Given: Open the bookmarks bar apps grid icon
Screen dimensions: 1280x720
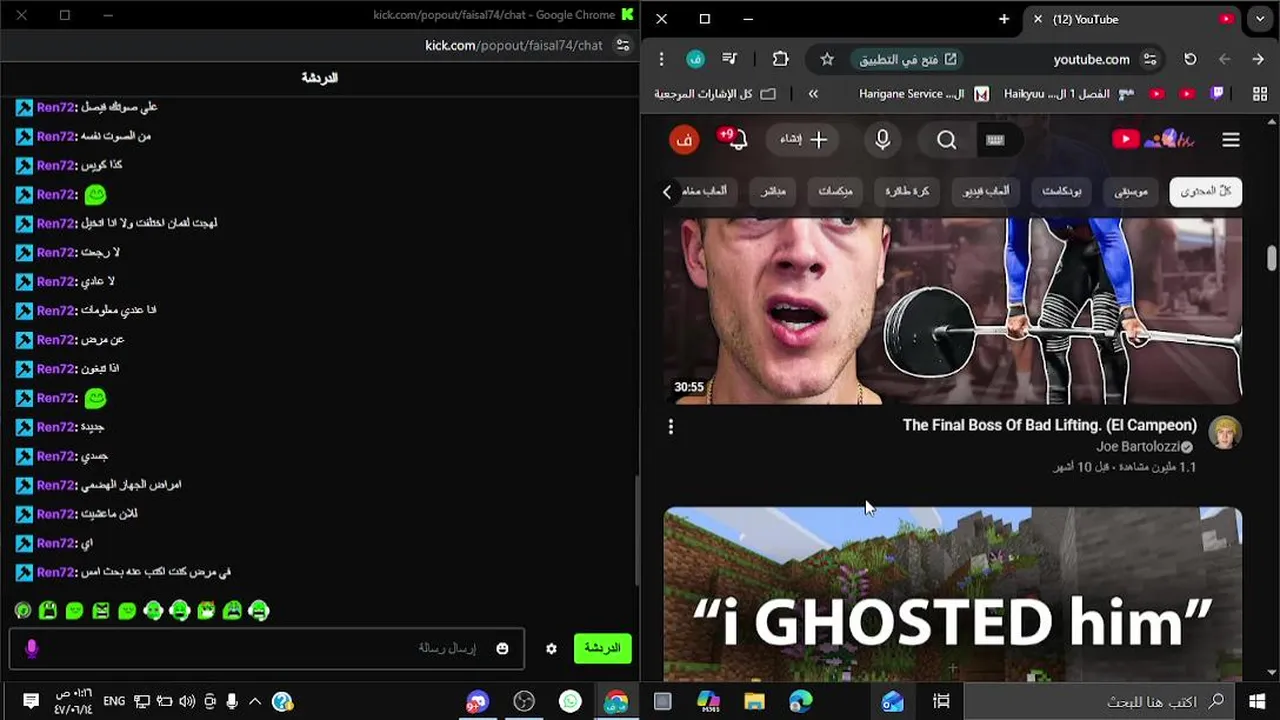Looking at the screenshot, I should point(1259,94).
